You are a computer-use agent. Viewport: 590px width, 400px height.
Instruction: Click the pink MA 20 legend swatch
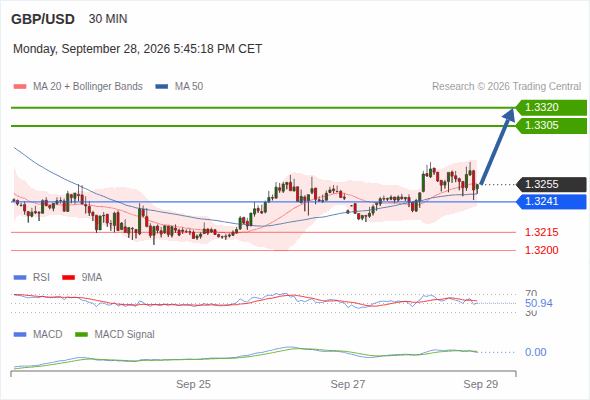(20, 87)
